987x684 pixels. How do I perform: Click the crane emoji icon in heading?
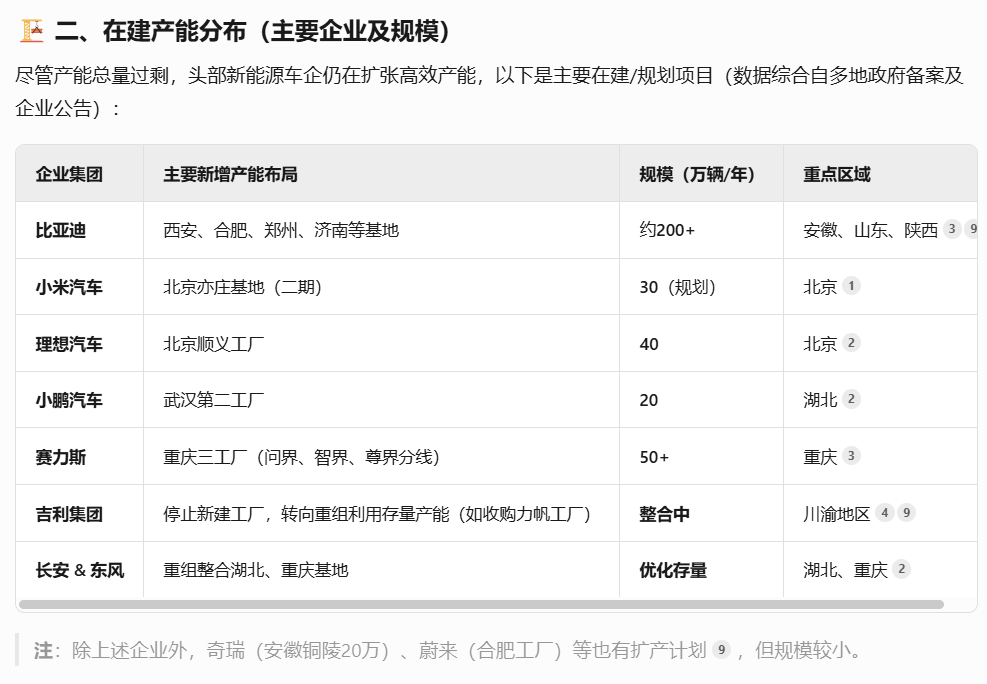(x=31, y=30)
